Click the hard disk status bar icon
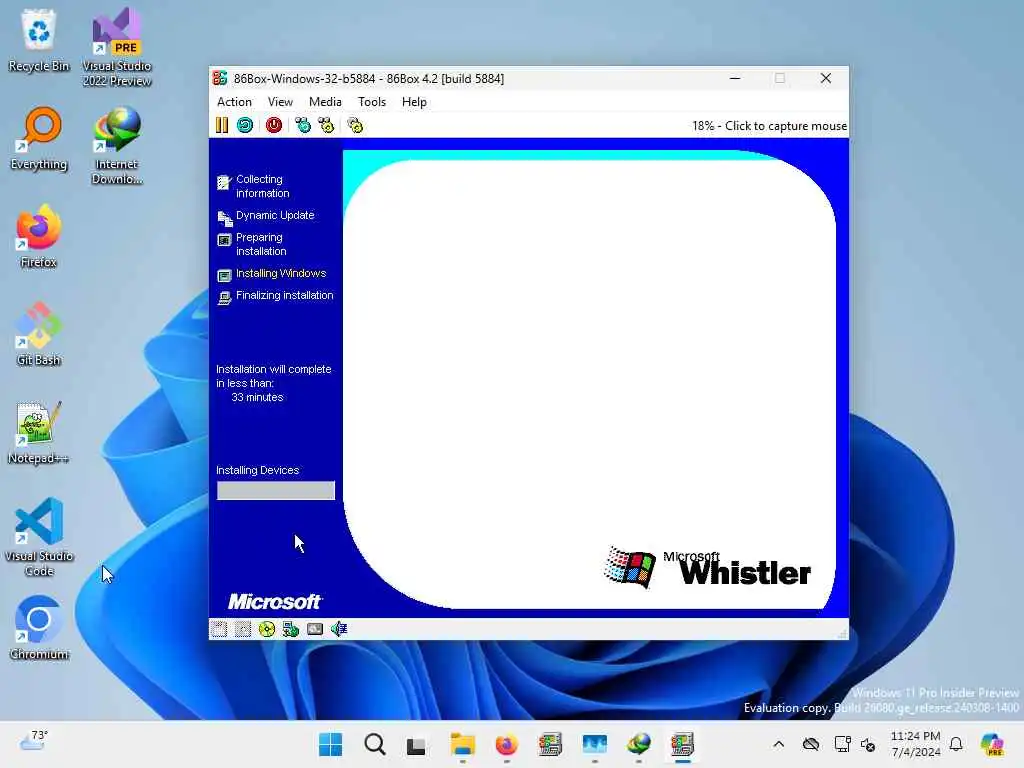Viewport: 1024px width, 768px height. (x=315, y=629)
